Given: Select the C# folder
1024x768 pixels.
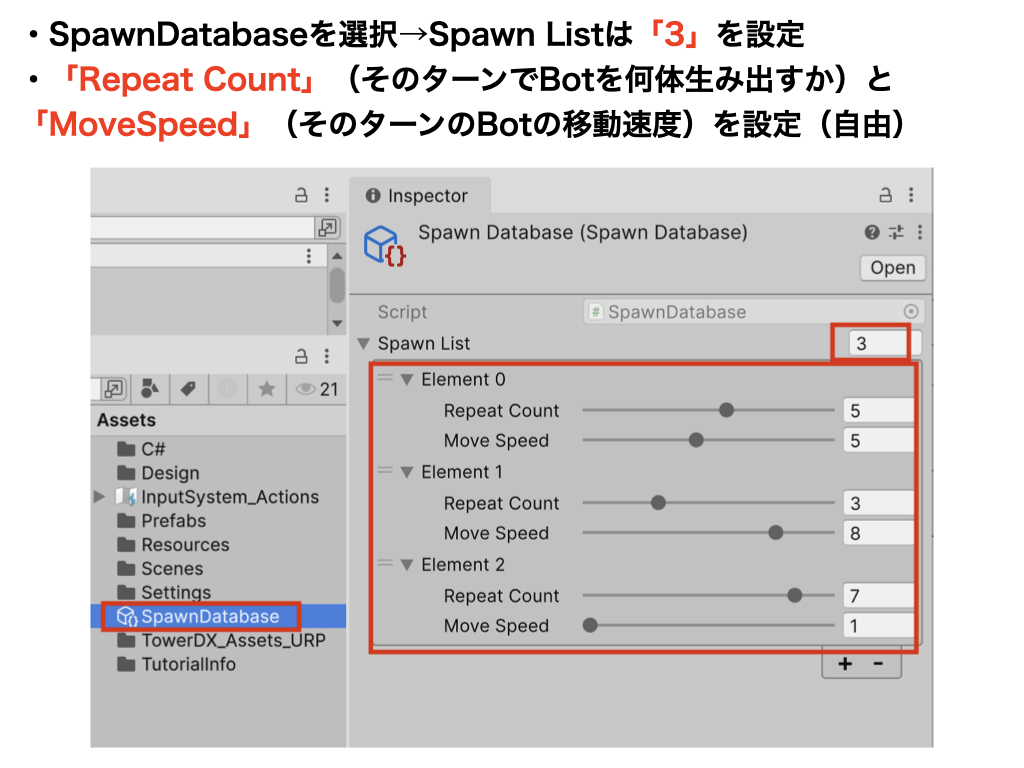Looking at the screenshot, I should (142, 449).
